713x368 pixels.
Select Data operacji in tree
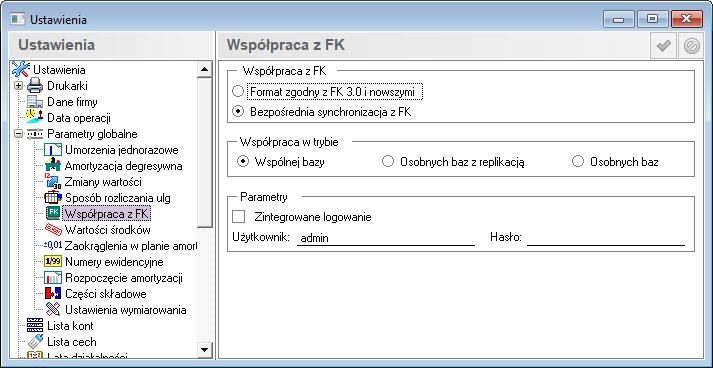tap(79, 118)
